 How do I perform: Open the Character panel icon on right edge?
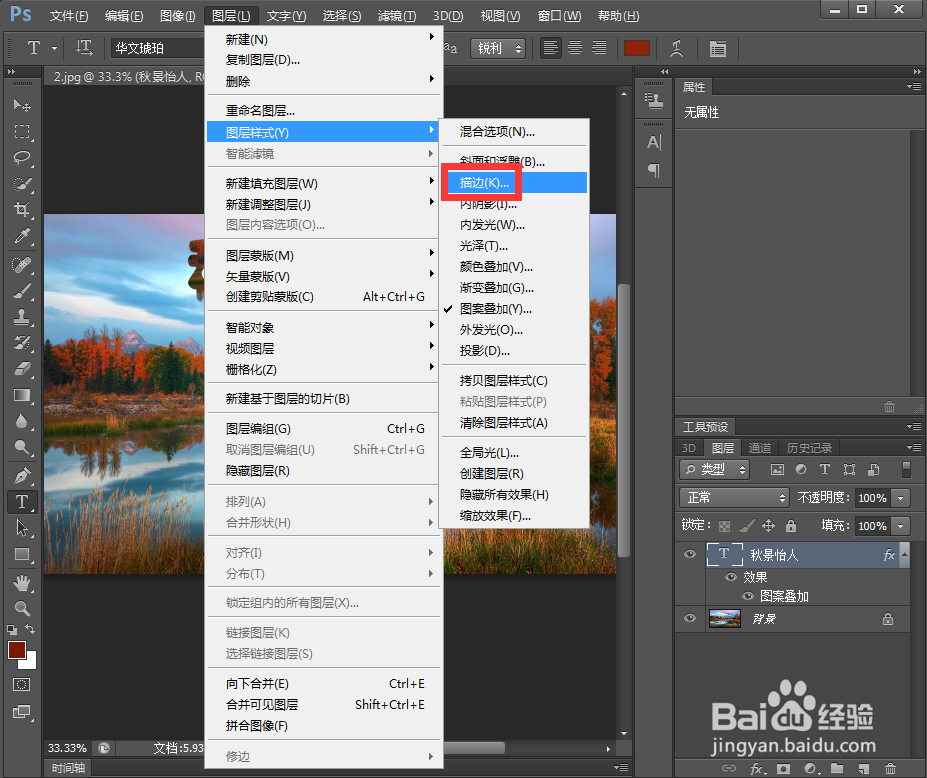click(x=654, y=143)
